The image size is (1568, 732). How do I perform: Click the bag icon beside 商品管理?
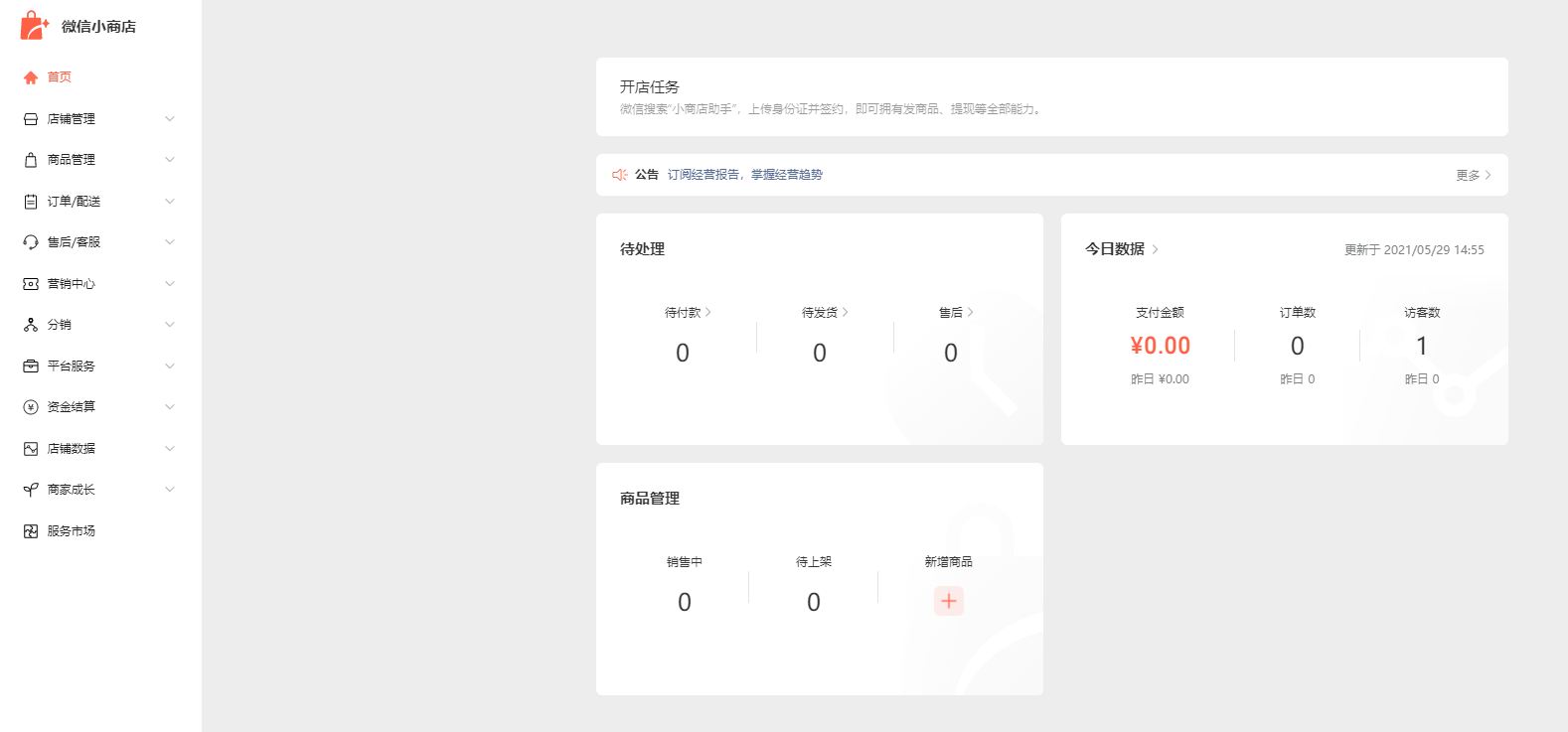31,160
